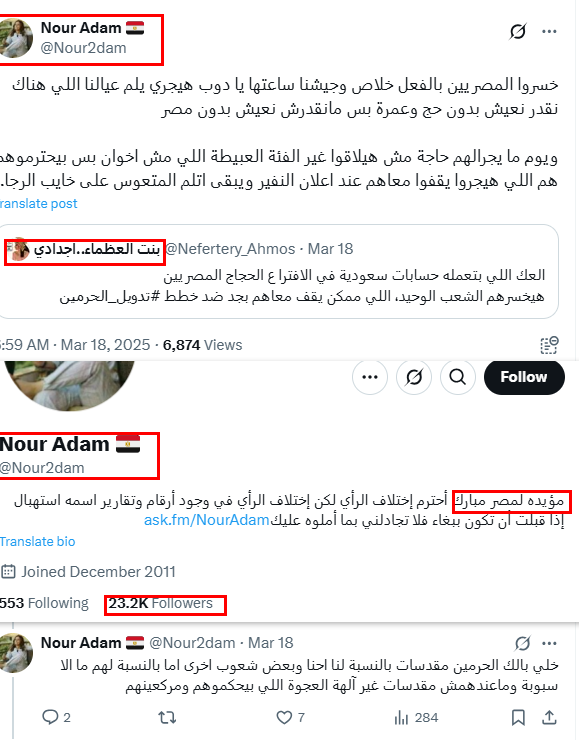
Task: Click the Grok icon on top post
Action: (518, 32)
